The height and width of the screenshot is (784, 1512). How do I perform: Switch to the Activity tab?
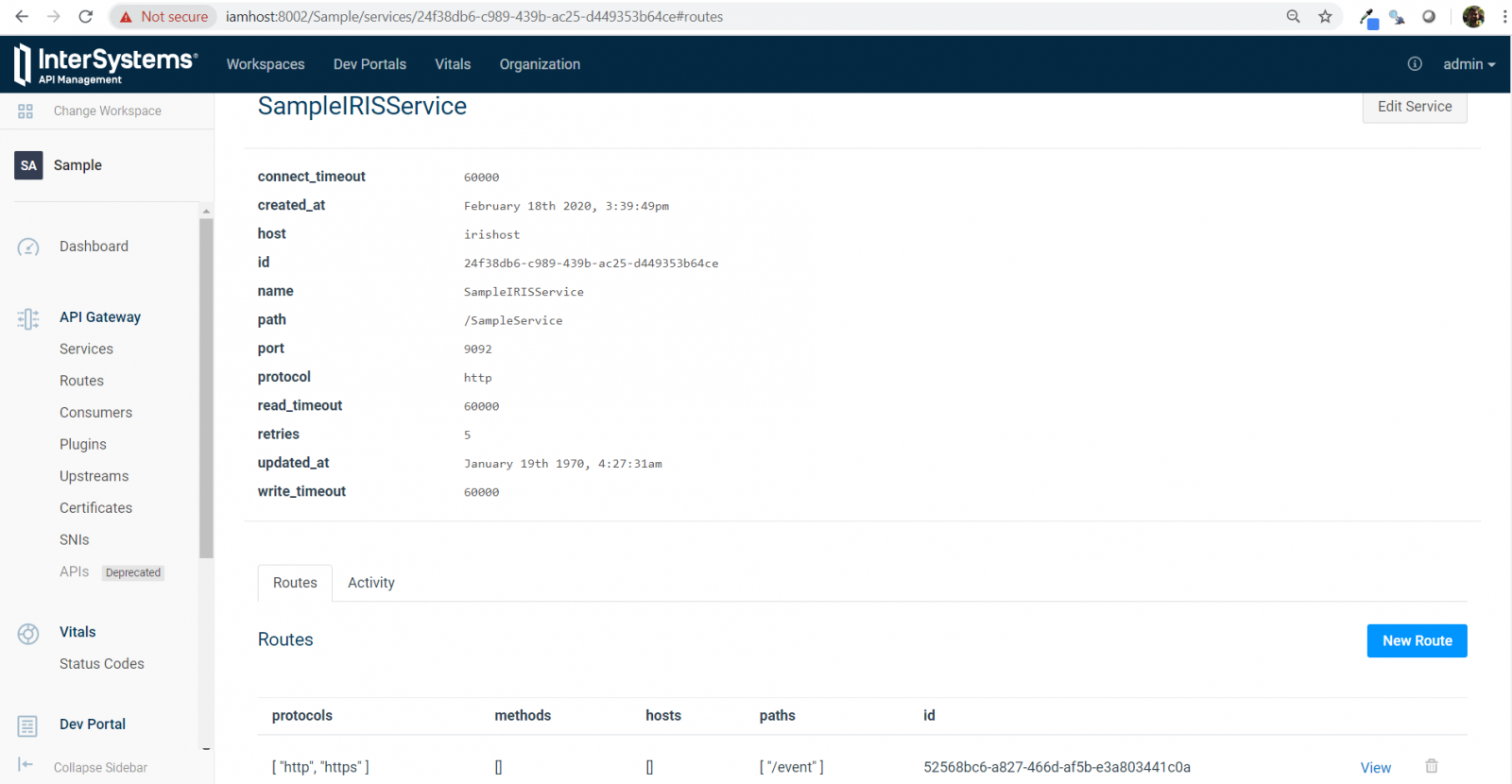(370, 583)
